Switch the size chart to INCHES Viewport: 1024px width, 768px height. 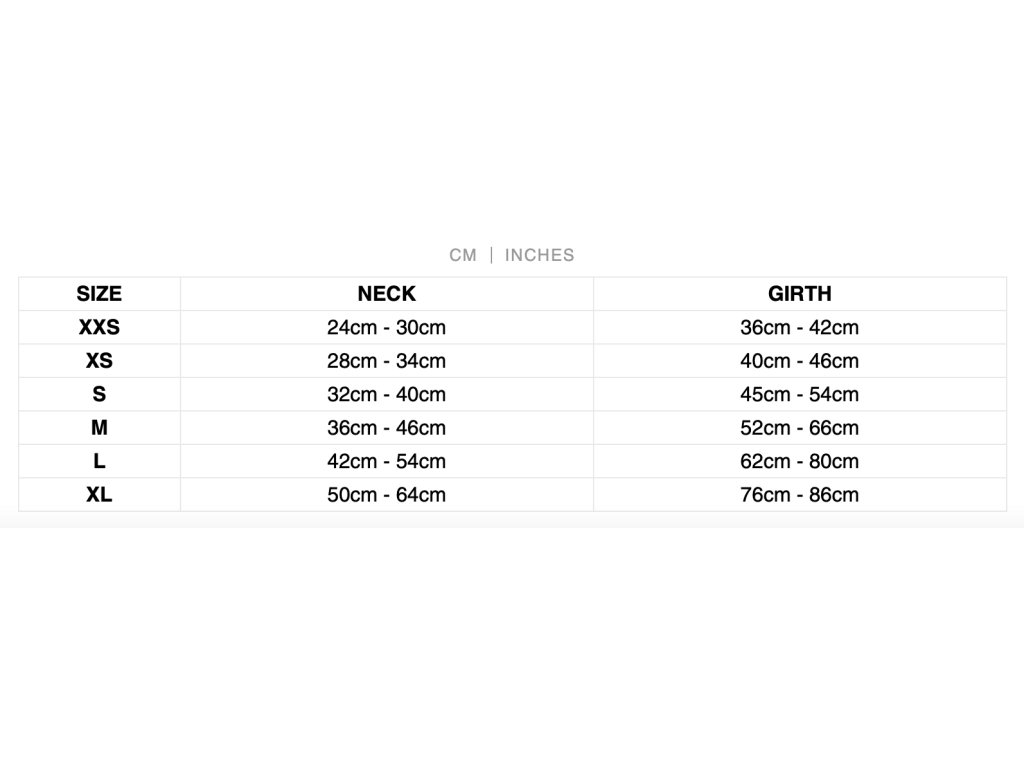coord(539,255)
